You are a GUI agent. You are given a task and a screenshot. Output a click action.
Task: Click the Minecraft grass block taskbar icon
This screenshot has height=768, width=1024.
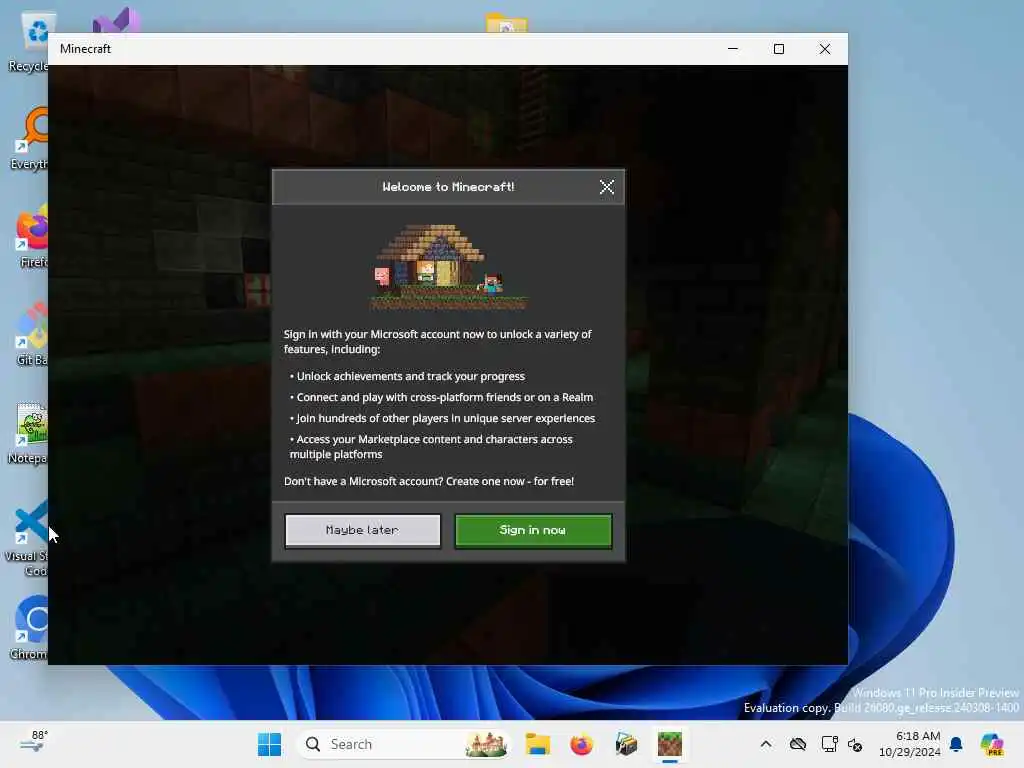click(x=669, y=744)
